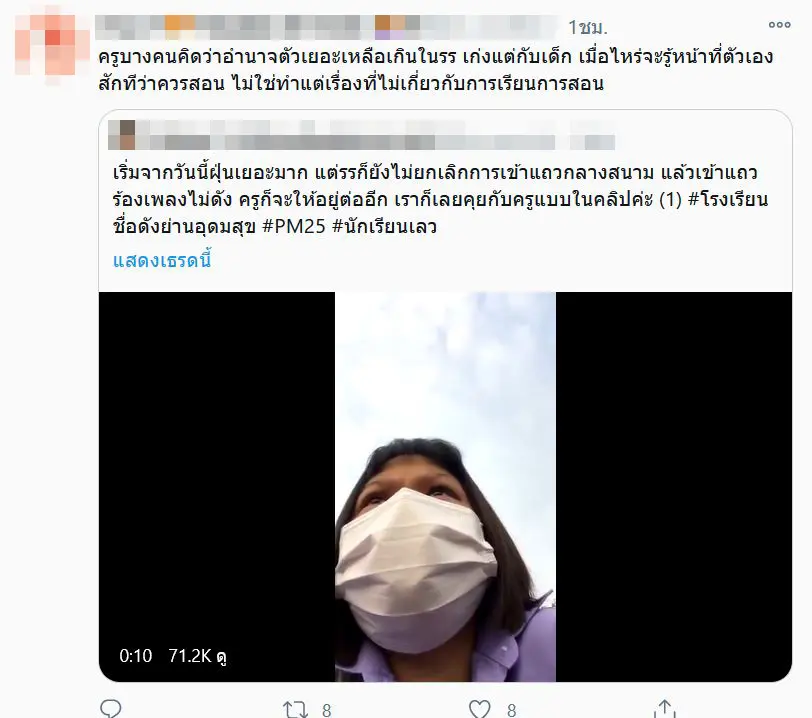812x718 pixels.
Task: Open the quoted tweet text body
Action: pyautogui.click(x=440, y=199)
